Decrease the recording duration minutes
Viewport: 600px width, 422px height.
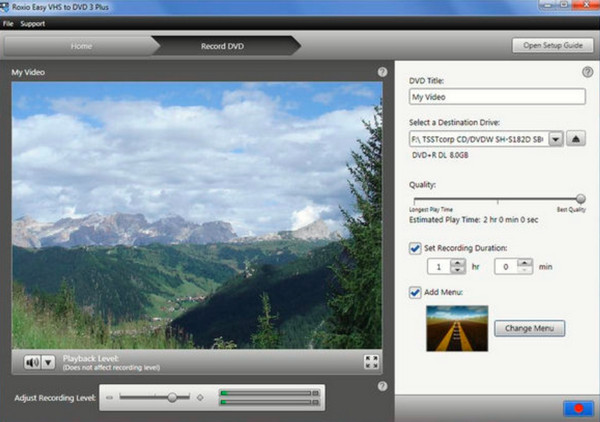[x=525, y=270]
